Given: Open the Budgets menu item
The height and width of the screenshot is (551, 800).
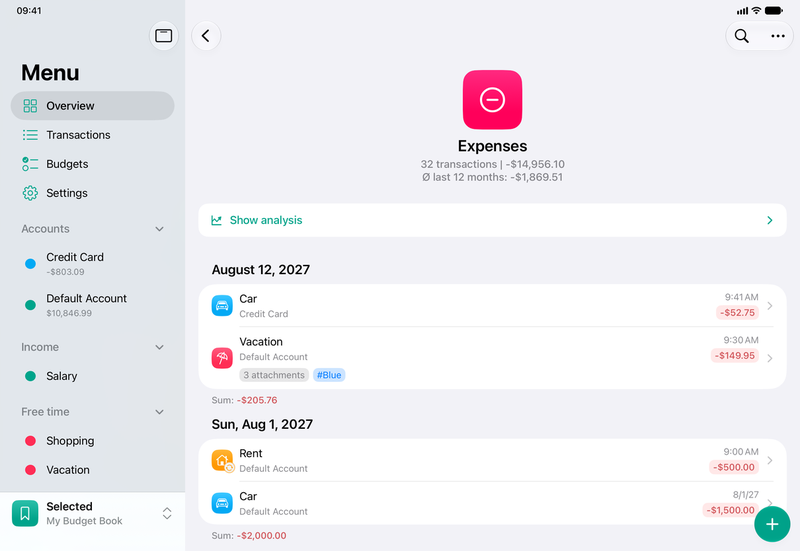Looking at the screenshot, I should (92, 164).
